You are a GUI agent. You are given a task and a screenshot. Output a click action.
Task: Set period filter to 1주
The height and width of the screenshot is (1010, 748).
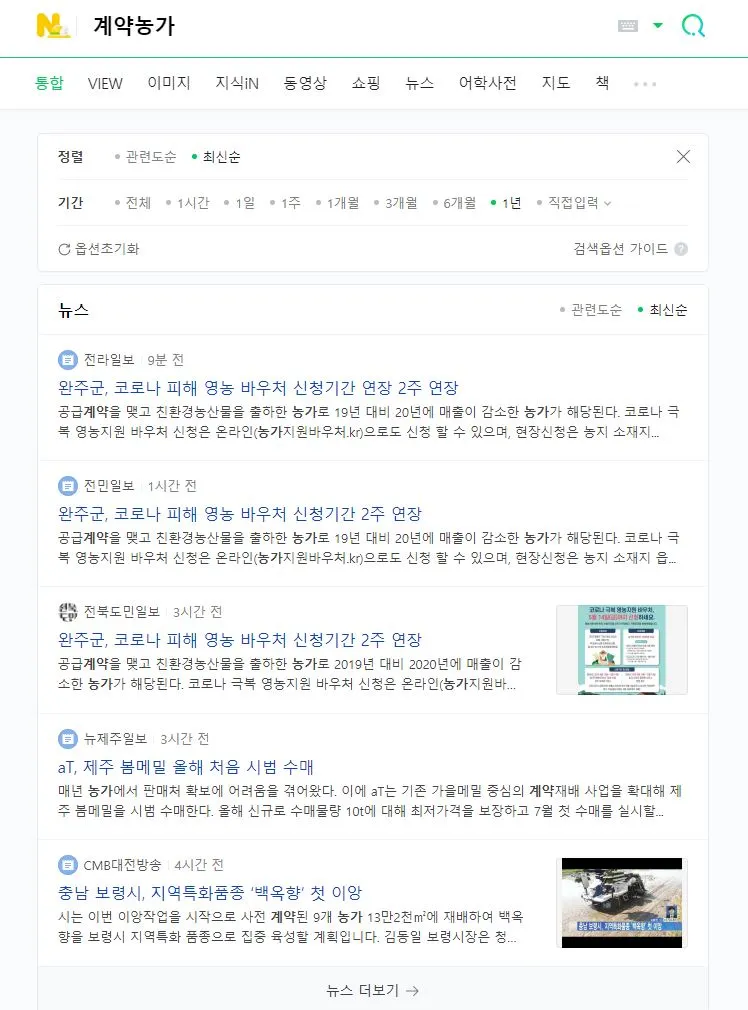[285, 203]
